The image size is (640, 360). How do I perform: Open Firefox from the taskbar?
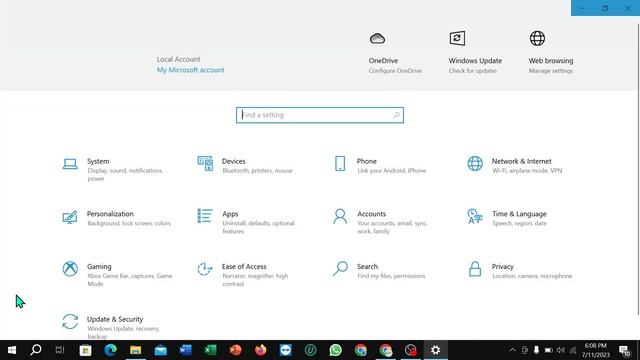[x=260, y=350]
